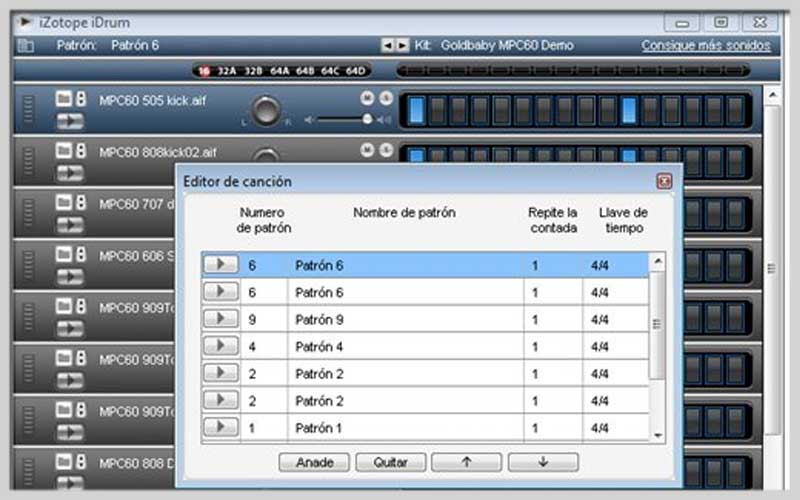Select the 64A pattern section

pyautogui.click(x=280, y=71)
